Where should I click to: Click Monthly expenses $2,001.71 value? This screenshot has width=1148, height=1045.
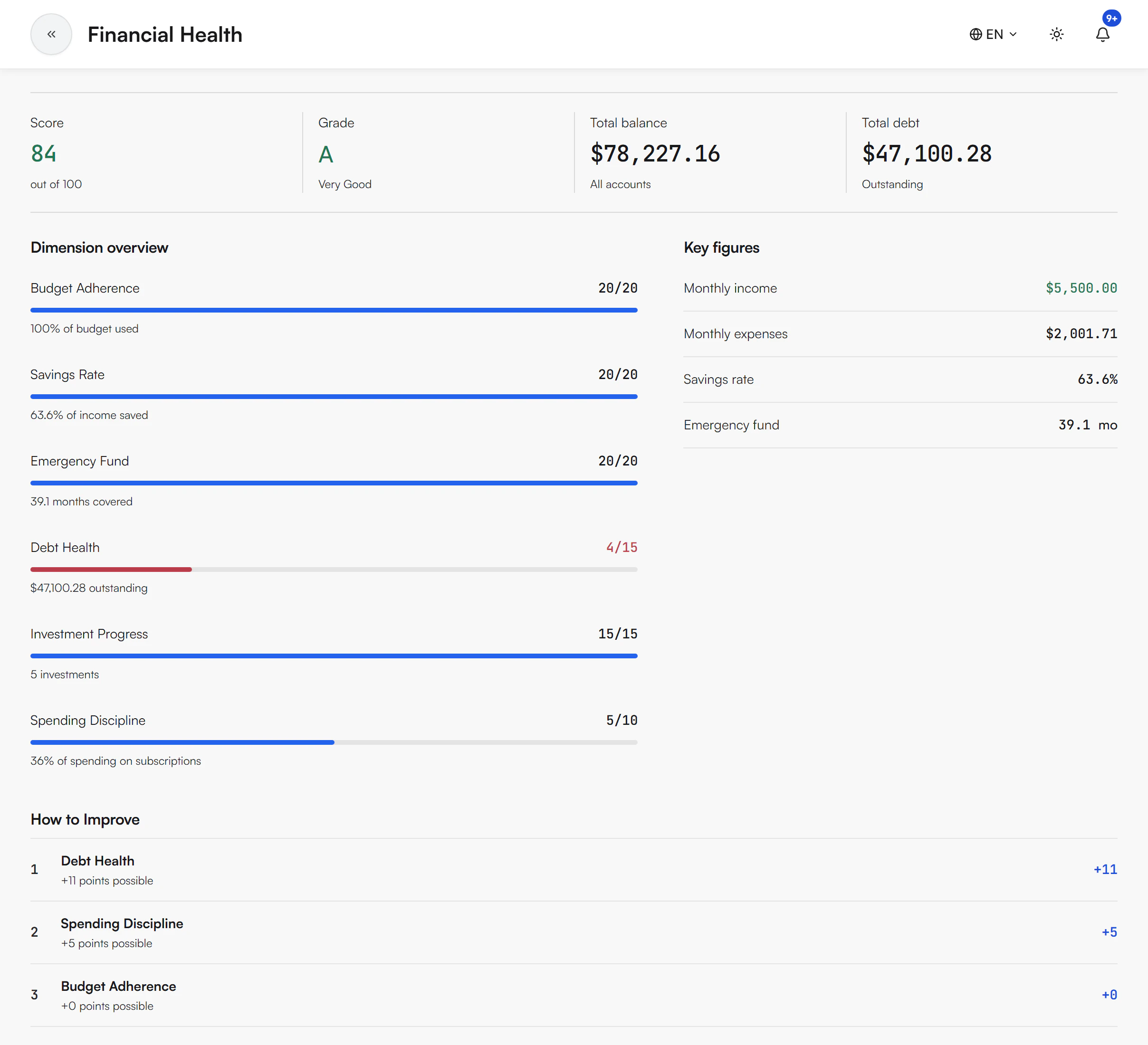(1081, 333)
